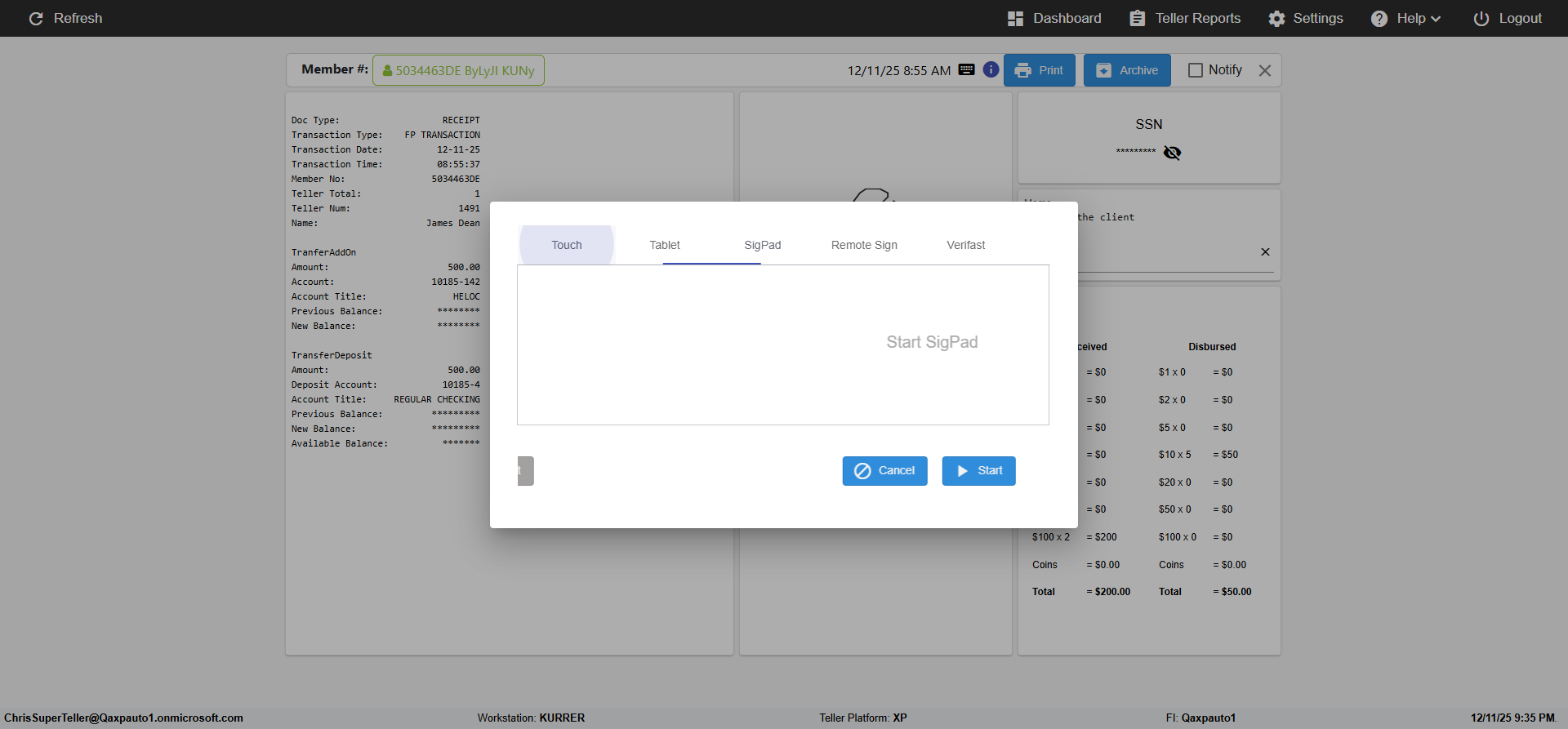Click the Dashboard label
The width and height of the screenshot is (1568, 729).
click(1067, 18)
